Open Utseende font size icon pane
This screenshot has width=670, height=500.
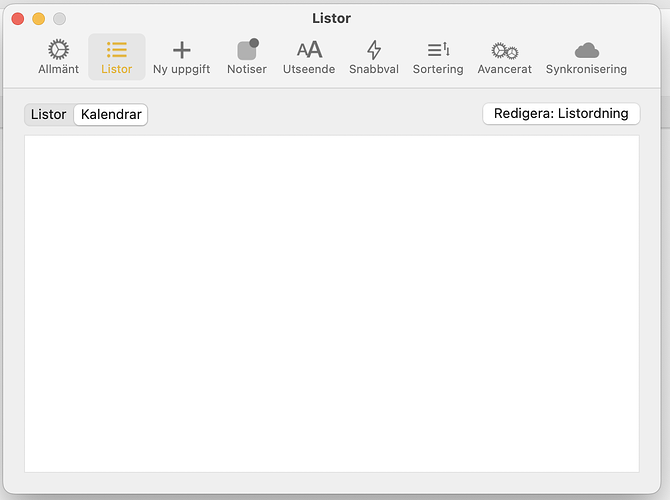[309, 50]
